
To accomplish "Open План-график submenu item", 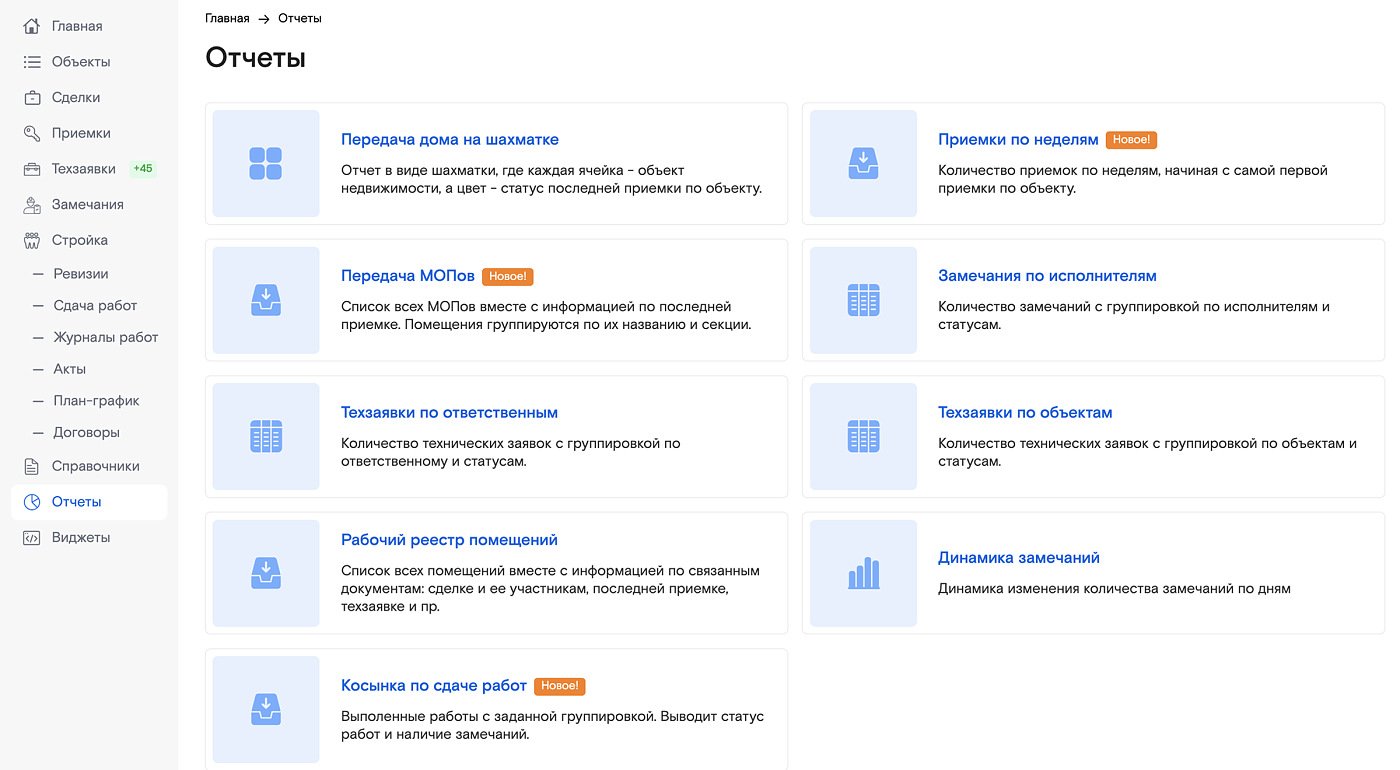I will click(96, 401).
